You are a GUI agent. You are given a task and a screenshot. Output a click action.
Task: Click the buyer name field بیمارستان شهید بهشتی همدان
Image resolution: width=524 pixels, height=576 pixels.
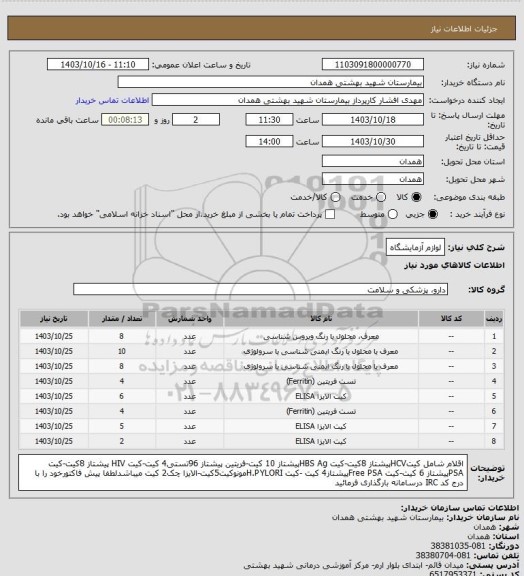[x=270, y=82]
